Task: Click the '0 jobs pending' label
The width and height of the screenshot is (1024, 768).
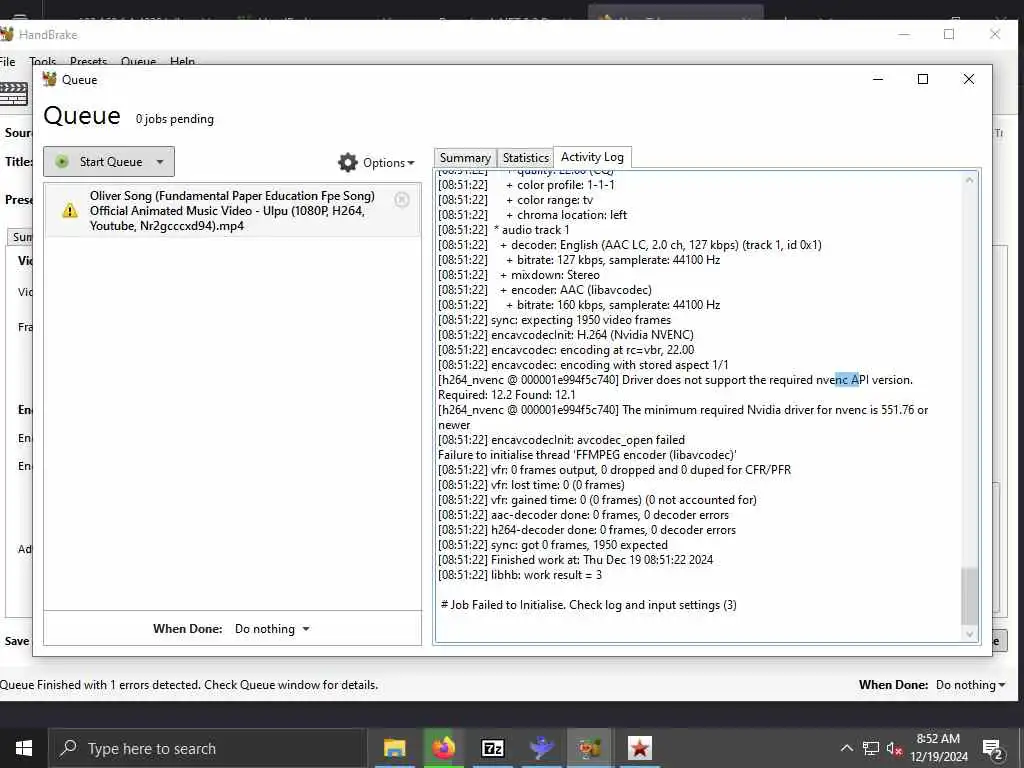Action: pos(174,119)
